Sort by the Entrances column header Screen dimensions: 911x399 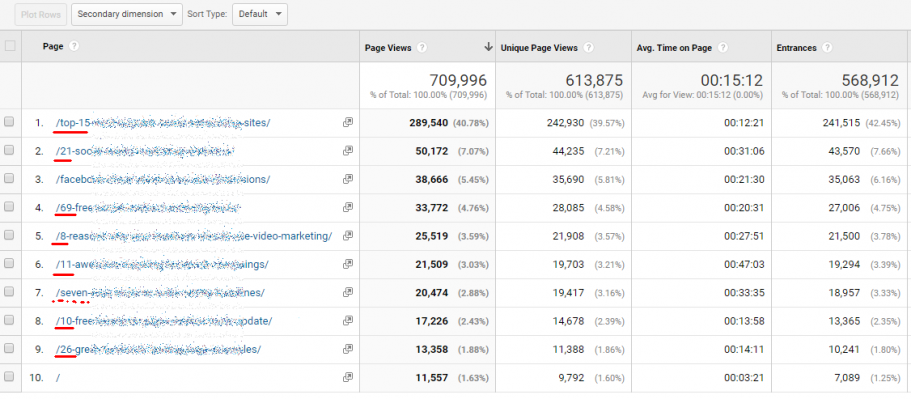tap(796, 48)
